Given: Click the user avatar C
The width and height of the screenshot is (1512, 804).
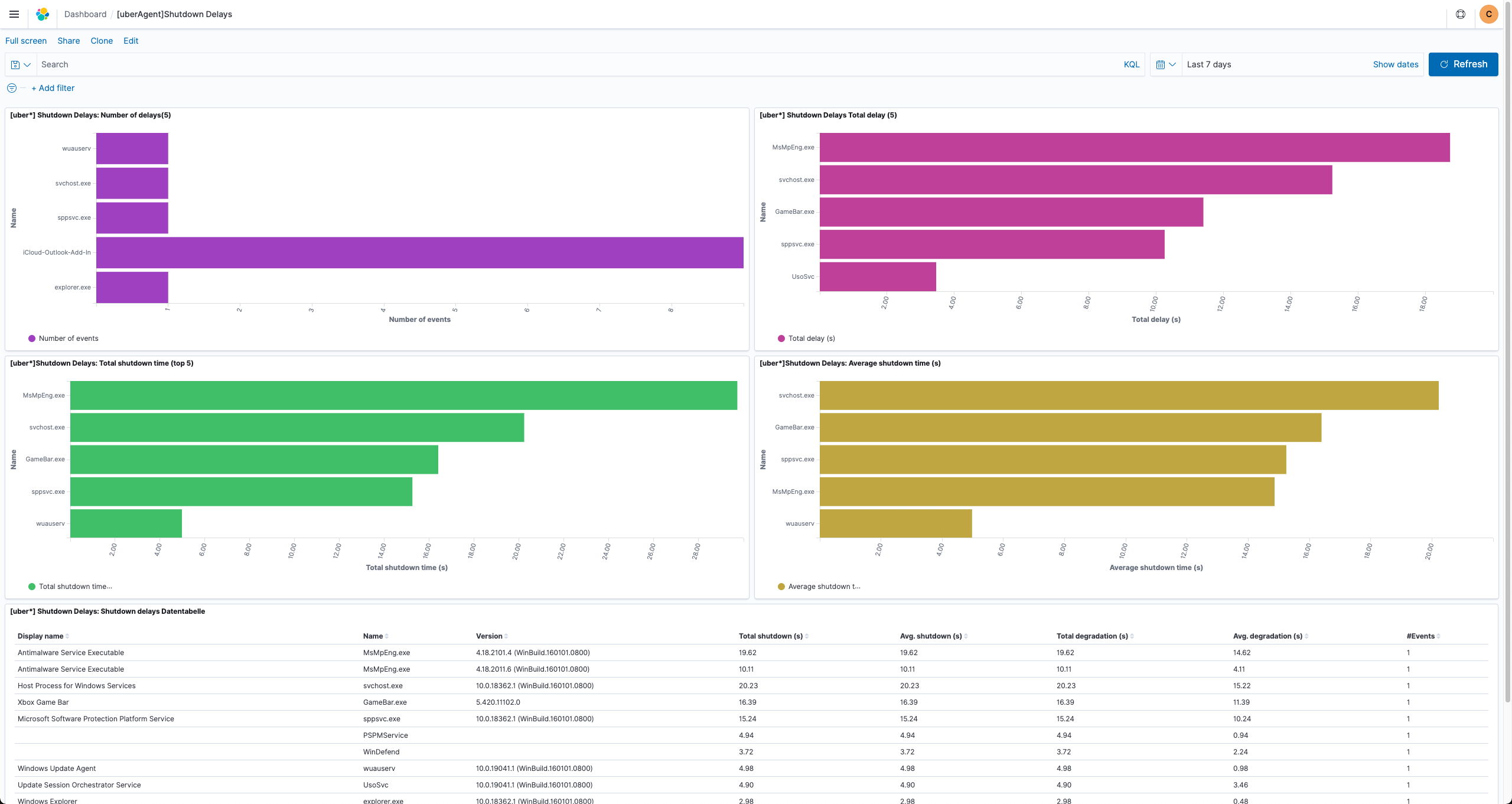Looking at the screenshot, I should [x=1488, y=14].
